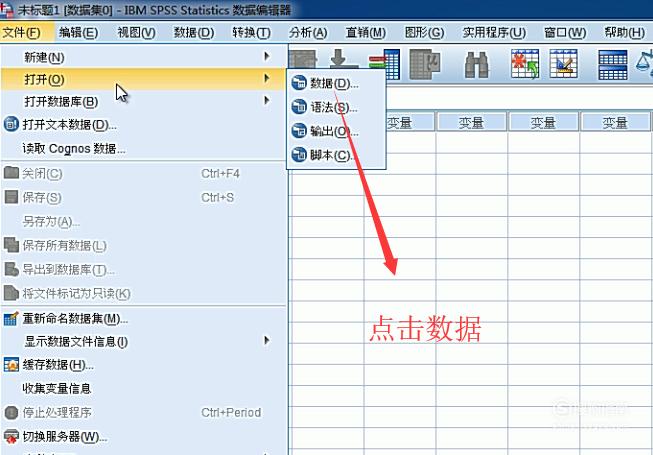Screen dimensions: 653x455
Task: Expand the 打开数据库(B) submenu arrow
Action: pyautogui.click(x=267, y=100)
